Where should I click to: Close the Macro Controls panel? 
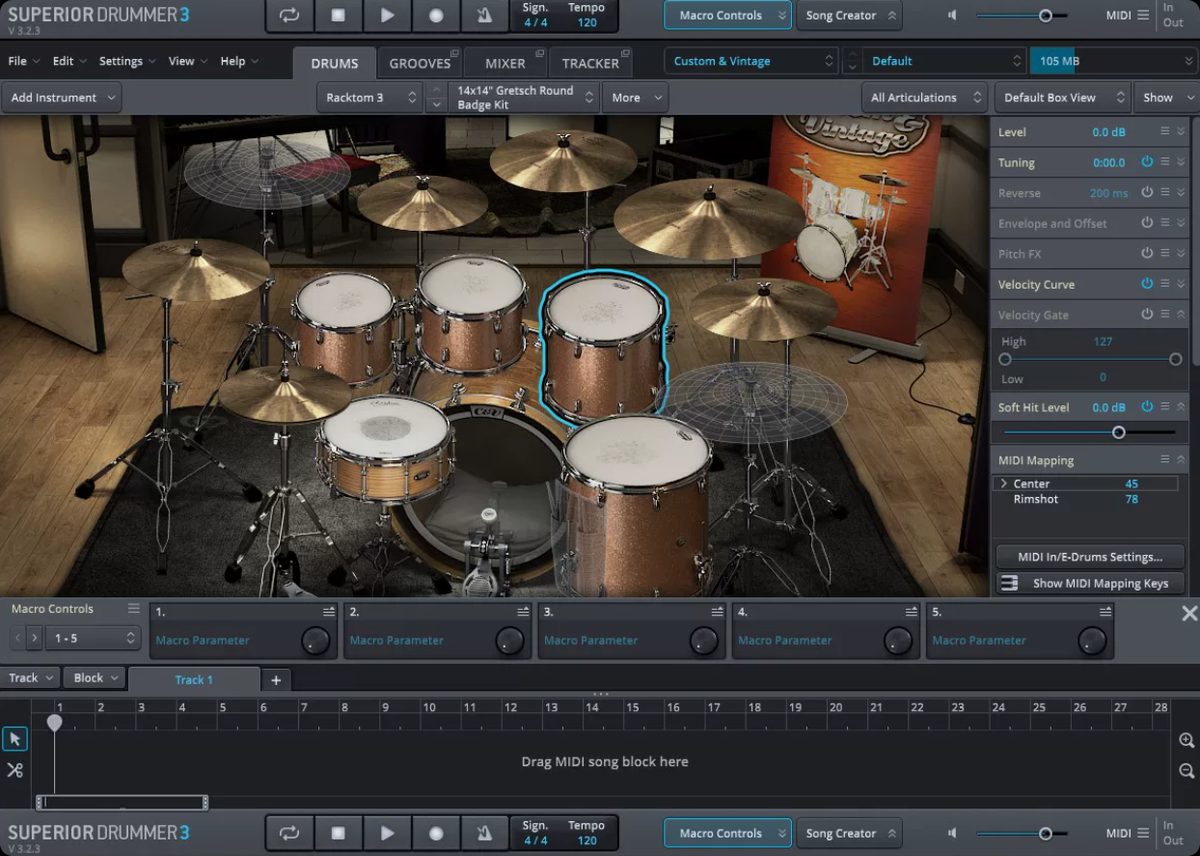(1189, 613)
